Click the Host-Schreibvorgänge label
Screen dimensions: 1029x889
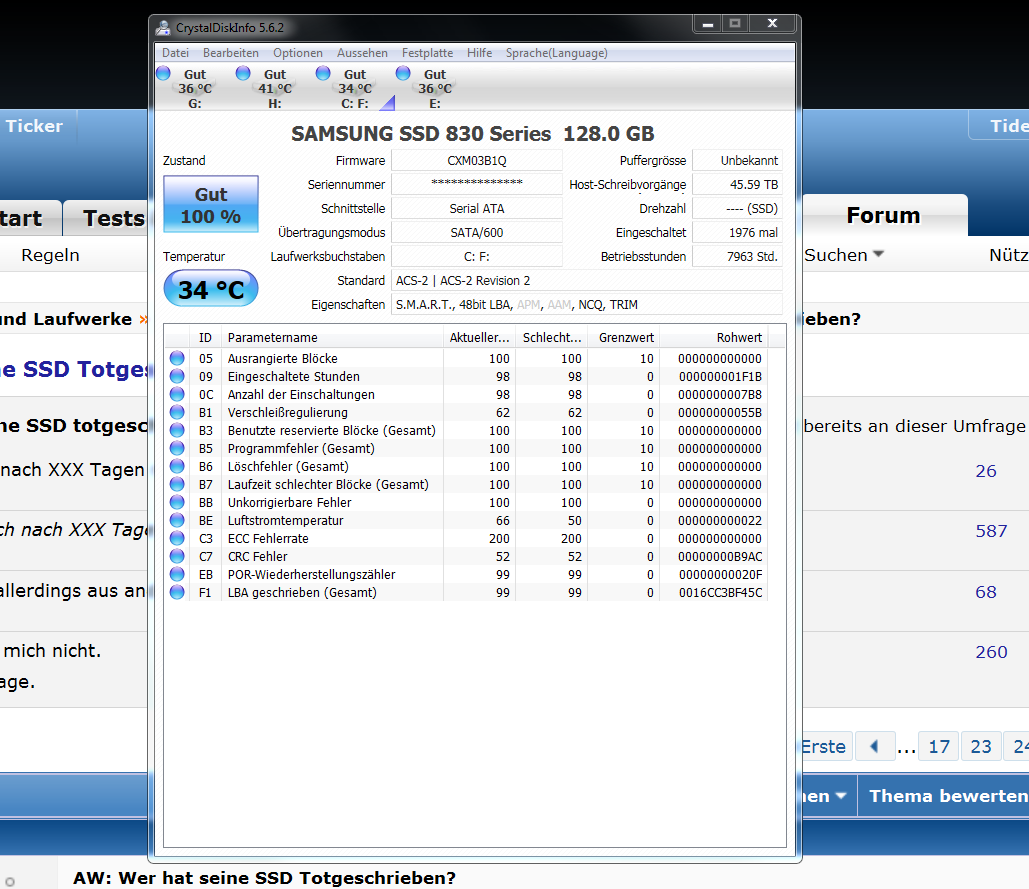click(627, 185)
